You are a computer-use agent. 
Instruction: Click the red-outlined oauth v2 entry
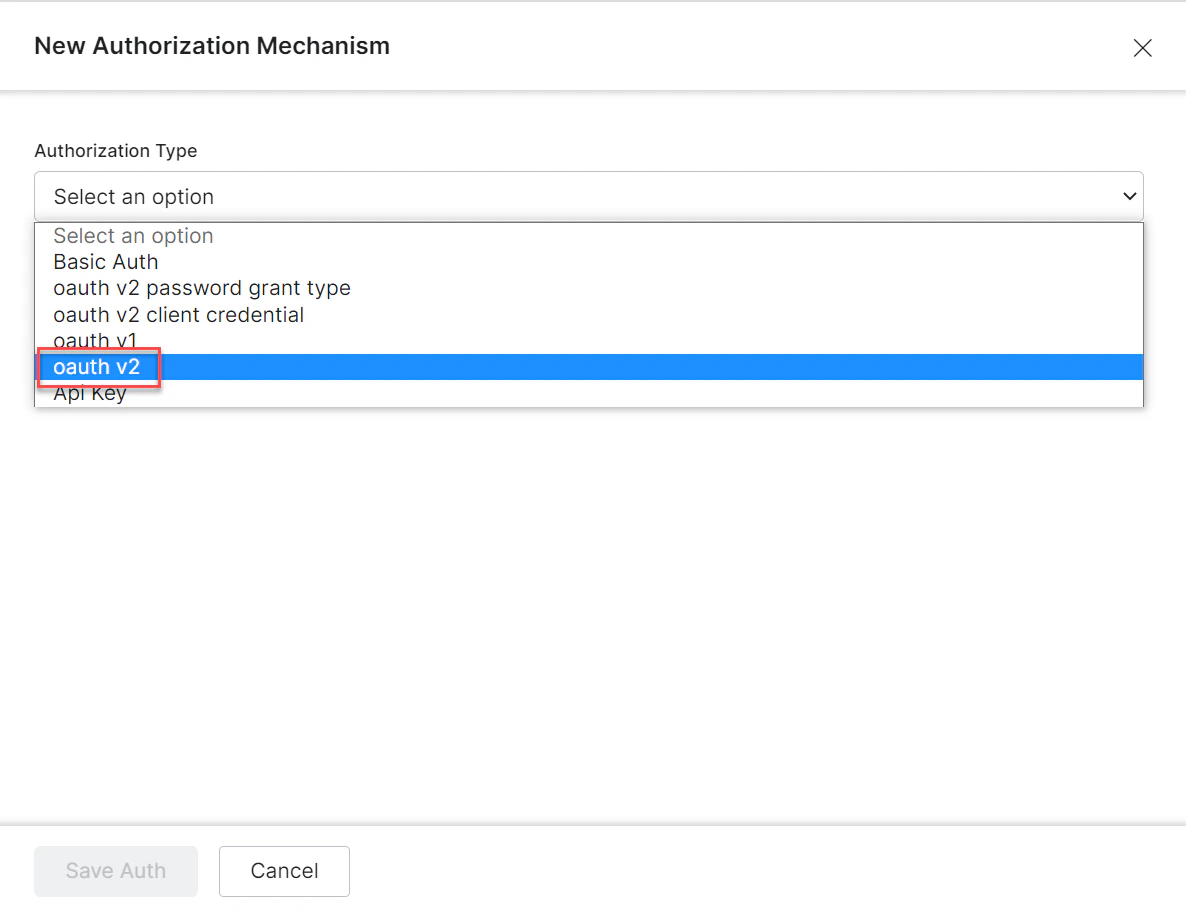pyautogui.click(x=97, y=366)
